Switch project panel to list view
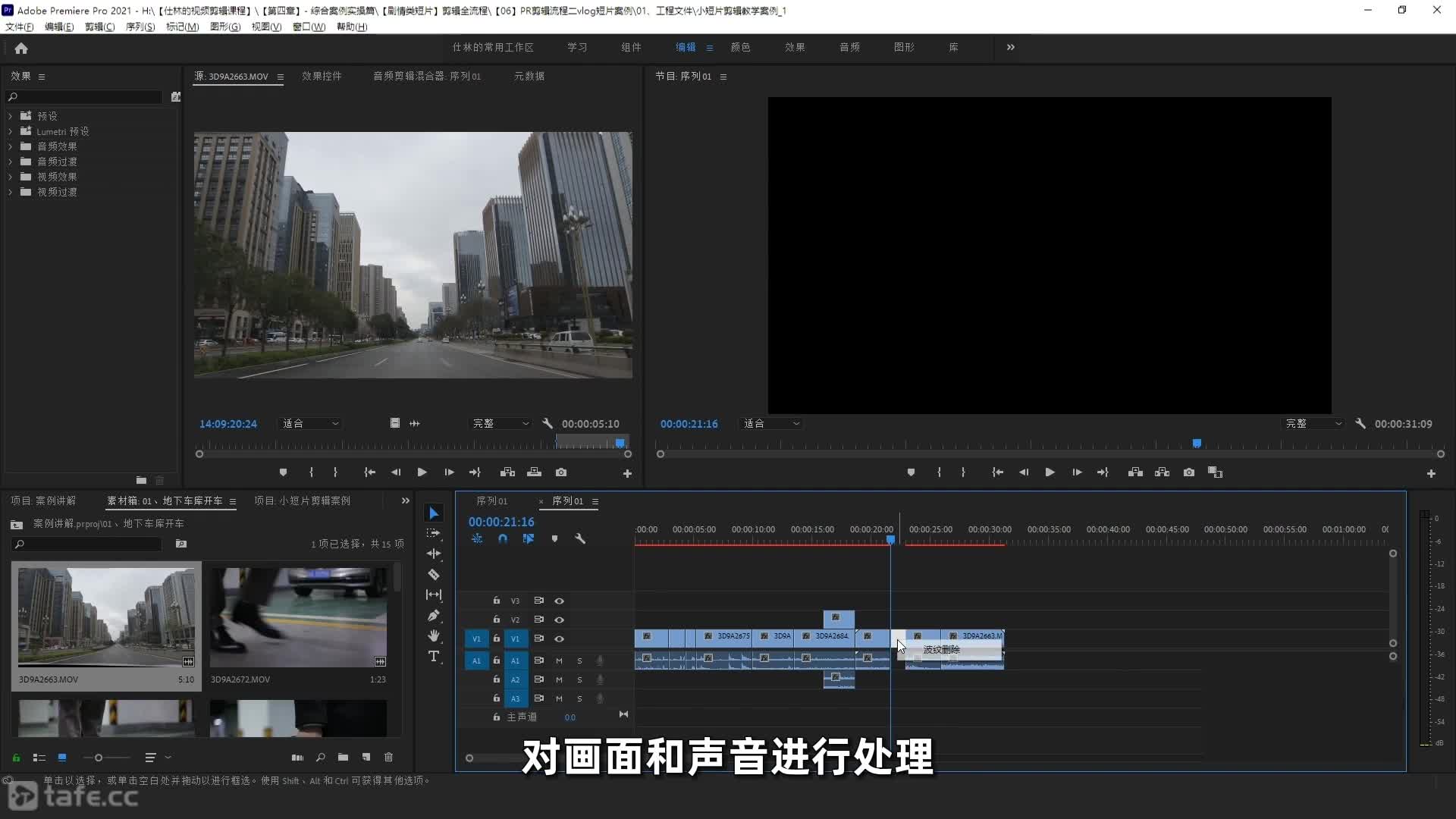The image size is (1456, 819). pos(39,757)
